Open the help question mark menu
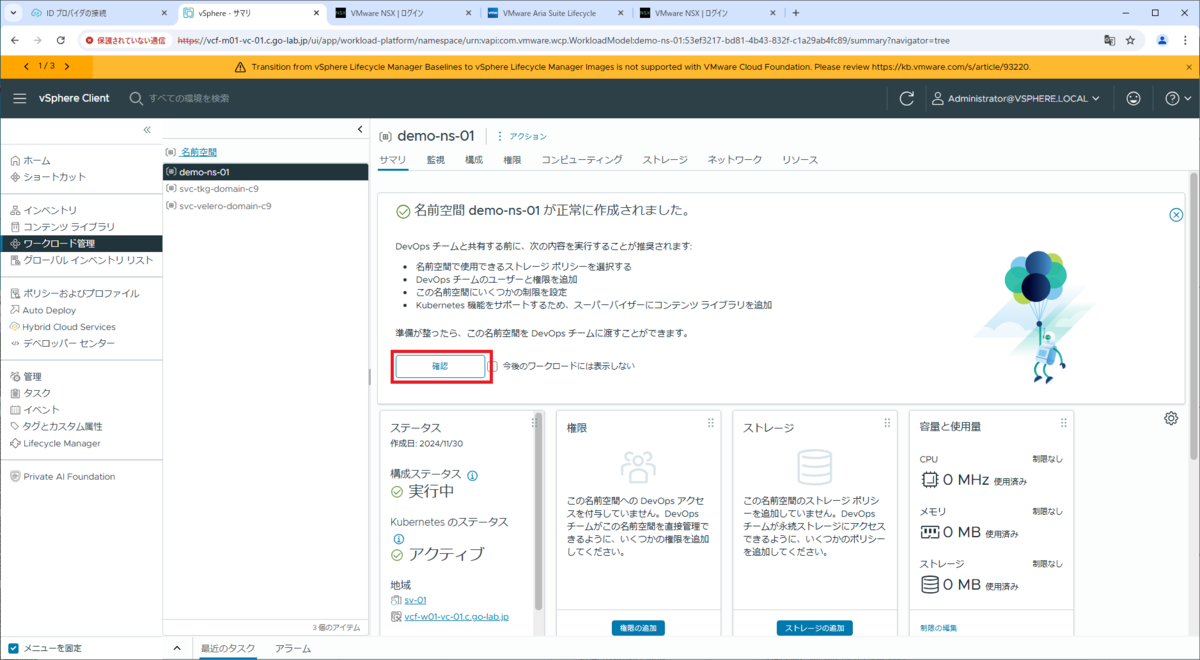Image resolution: width=1200 pixels, height=660 pixels. coord(1178,98)
